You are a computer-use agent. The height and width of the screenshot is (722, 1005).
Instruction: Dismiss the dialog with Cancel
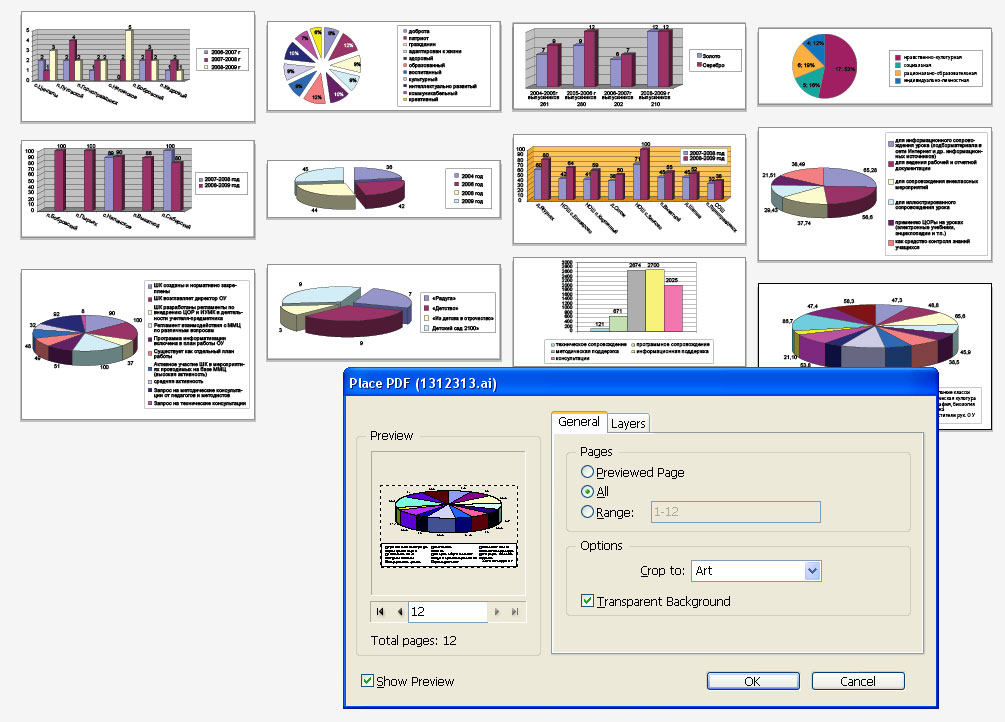pos(858,681)
